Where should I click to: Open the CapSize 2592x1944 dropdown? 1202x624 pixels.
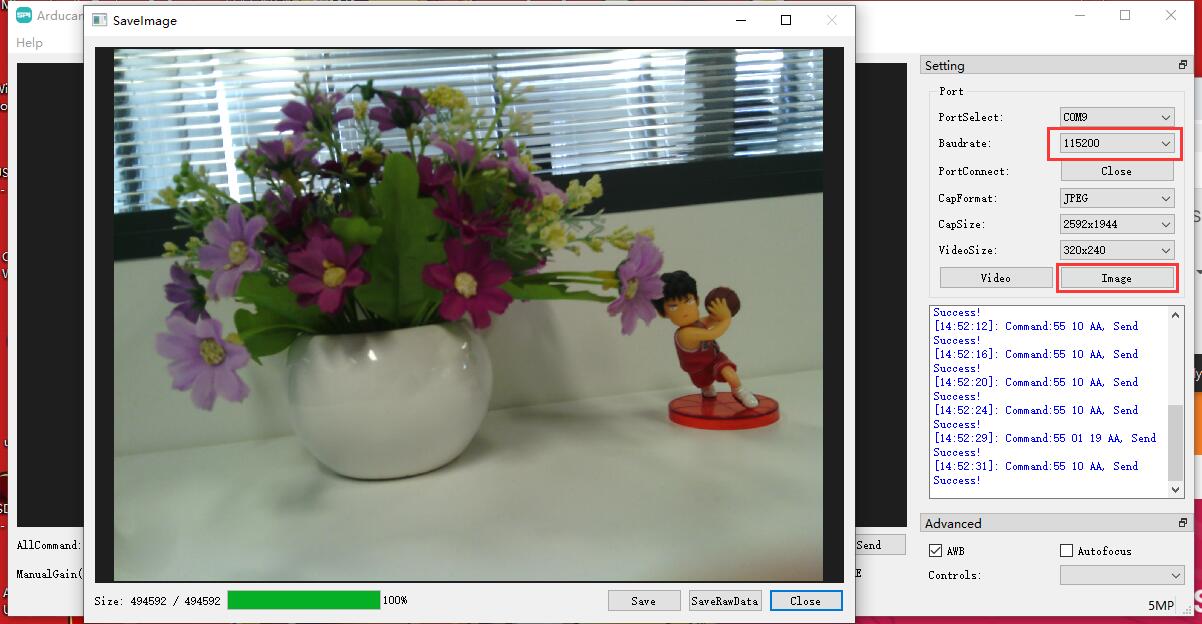[x=1116, y=224]
